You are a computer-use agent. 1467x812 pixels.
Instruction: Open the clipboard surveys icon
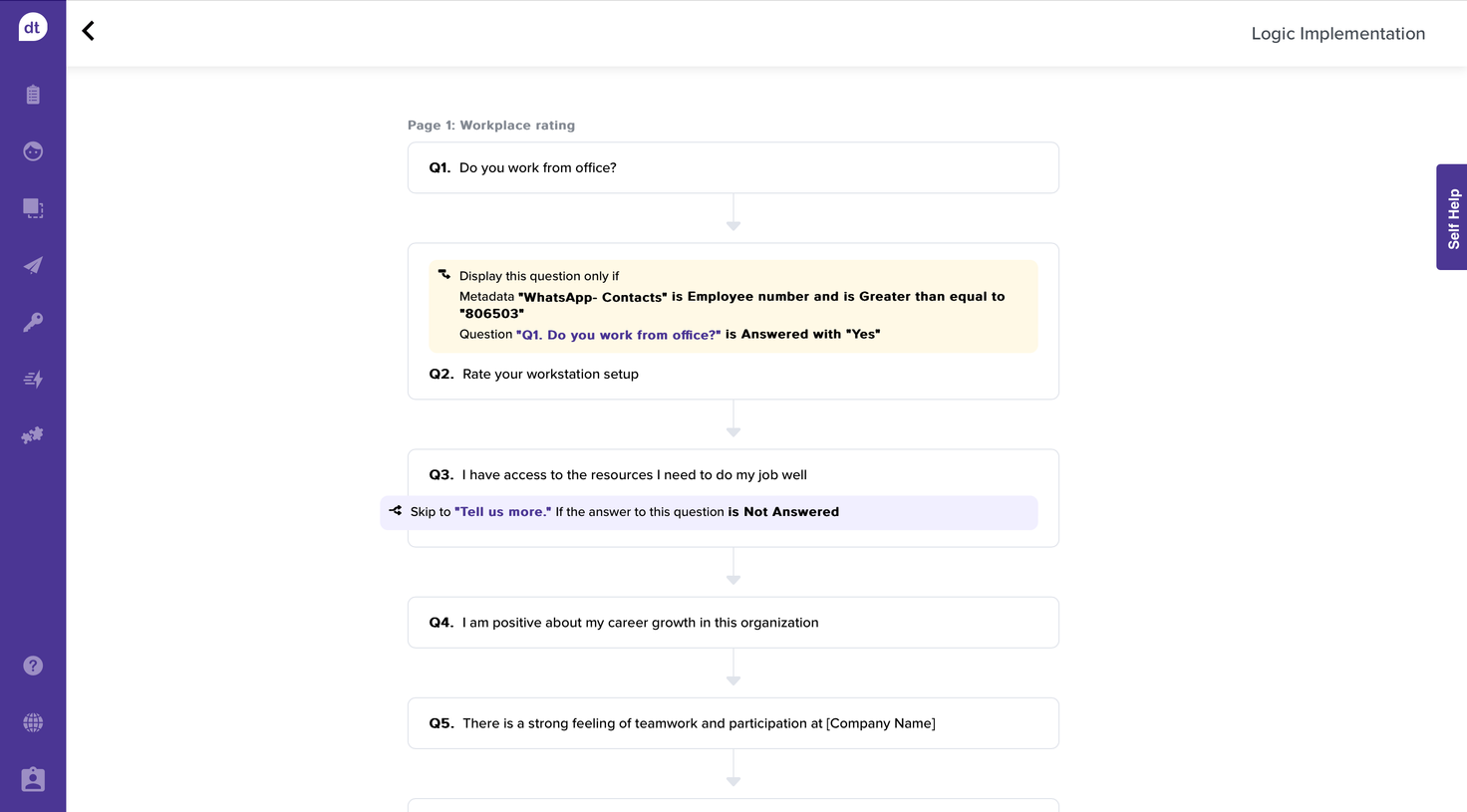[33, 95]
